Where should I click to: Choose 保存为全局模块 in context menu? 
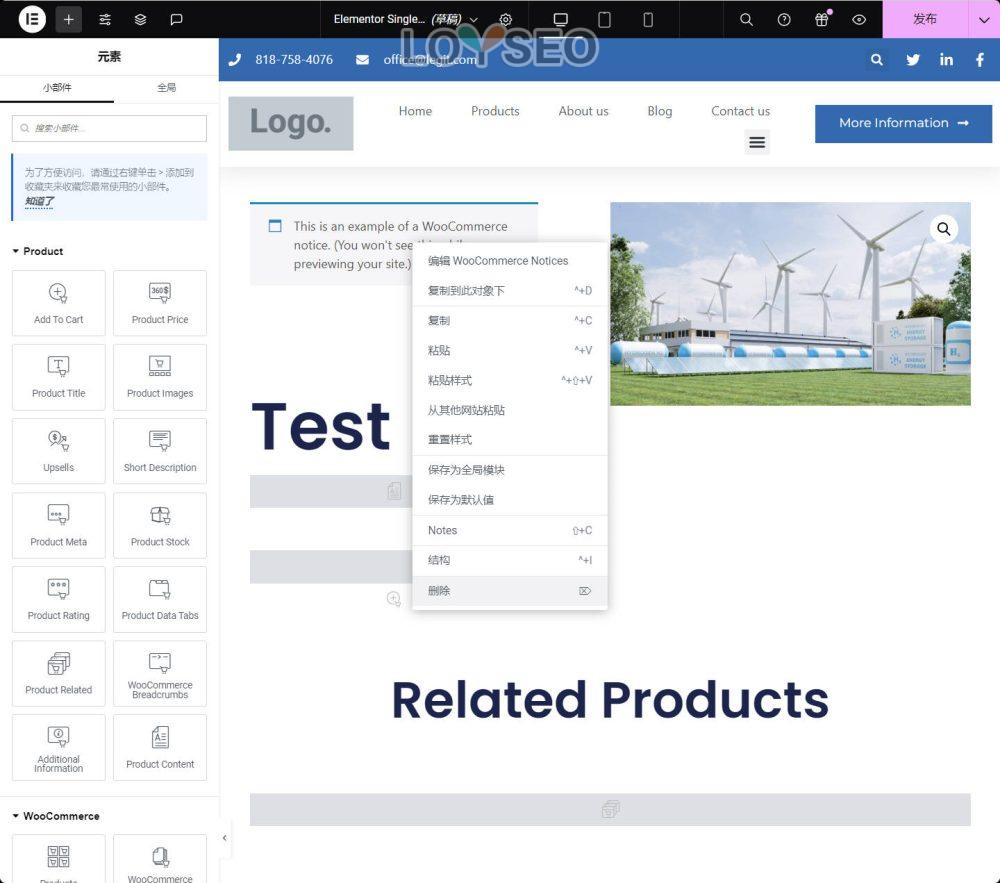pyautogui.click(x=510, y=470)
